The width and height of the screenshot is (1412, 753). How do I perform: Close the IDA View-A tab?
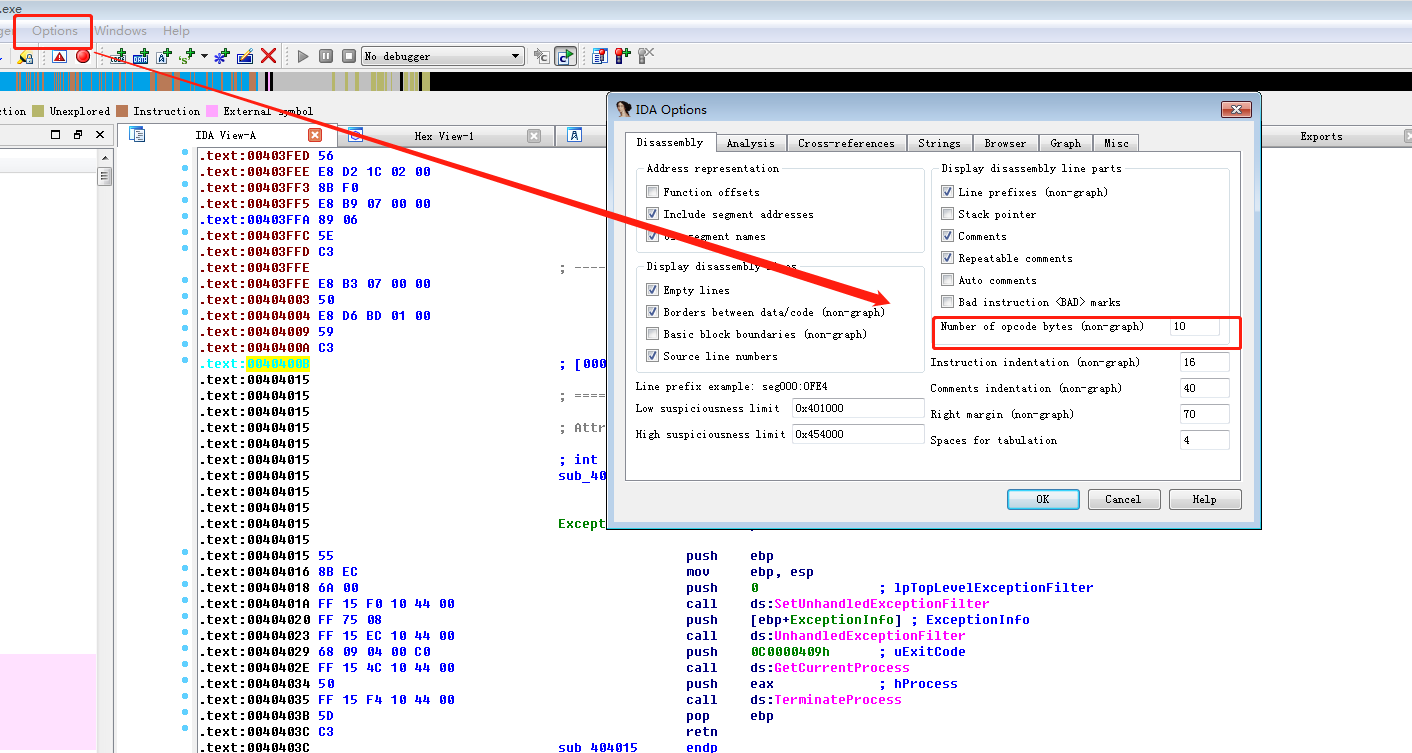(x=314, y=136)
